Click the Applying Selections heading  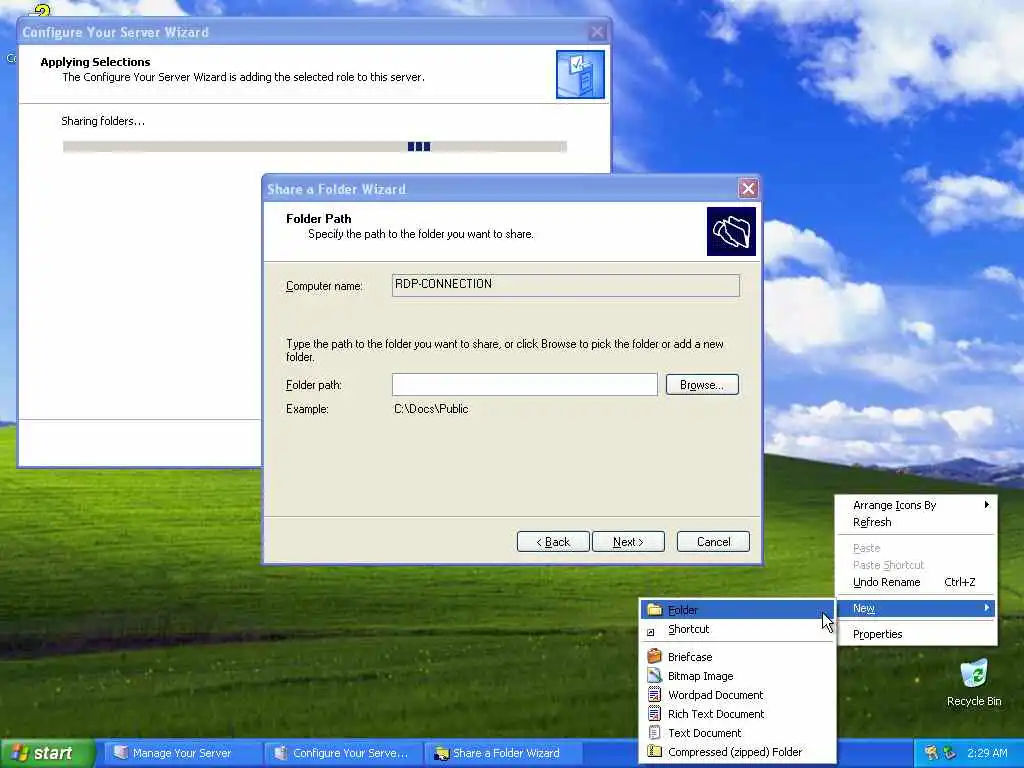(x=95, y=62)
